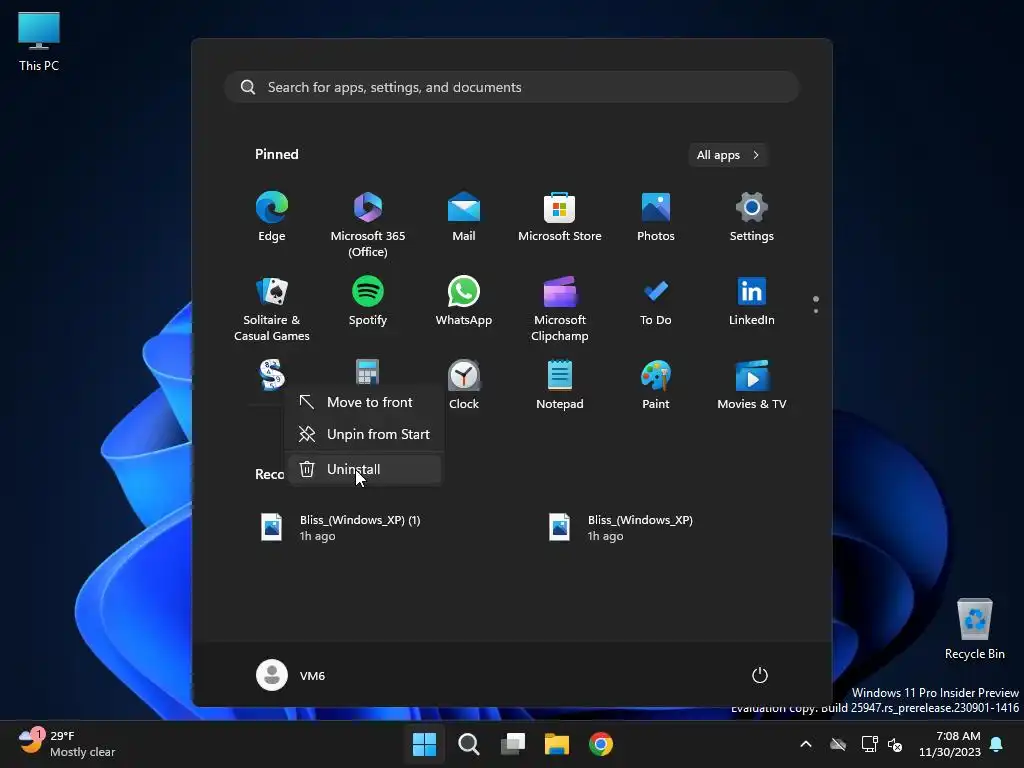1024x768 pixels.
Task: Choose Unpin from Start
Action: (x=364, y=434)
